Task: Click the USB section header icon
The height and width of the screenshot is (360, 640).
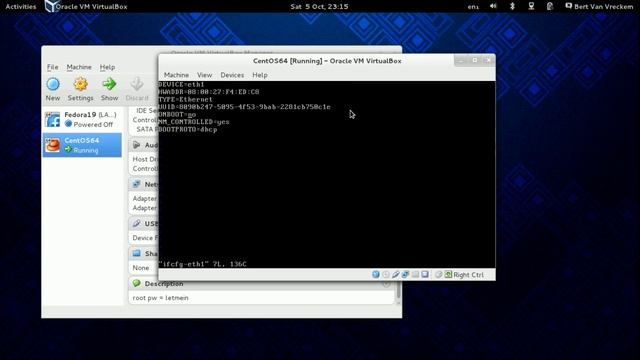Action: click(137, 223)
